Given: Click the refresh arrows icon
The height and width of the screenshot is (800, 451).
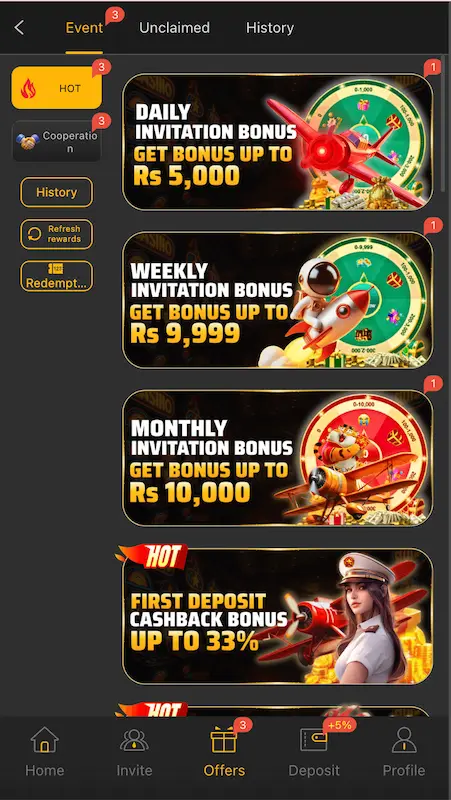Looking at the screenshot, I should [34, 234].
